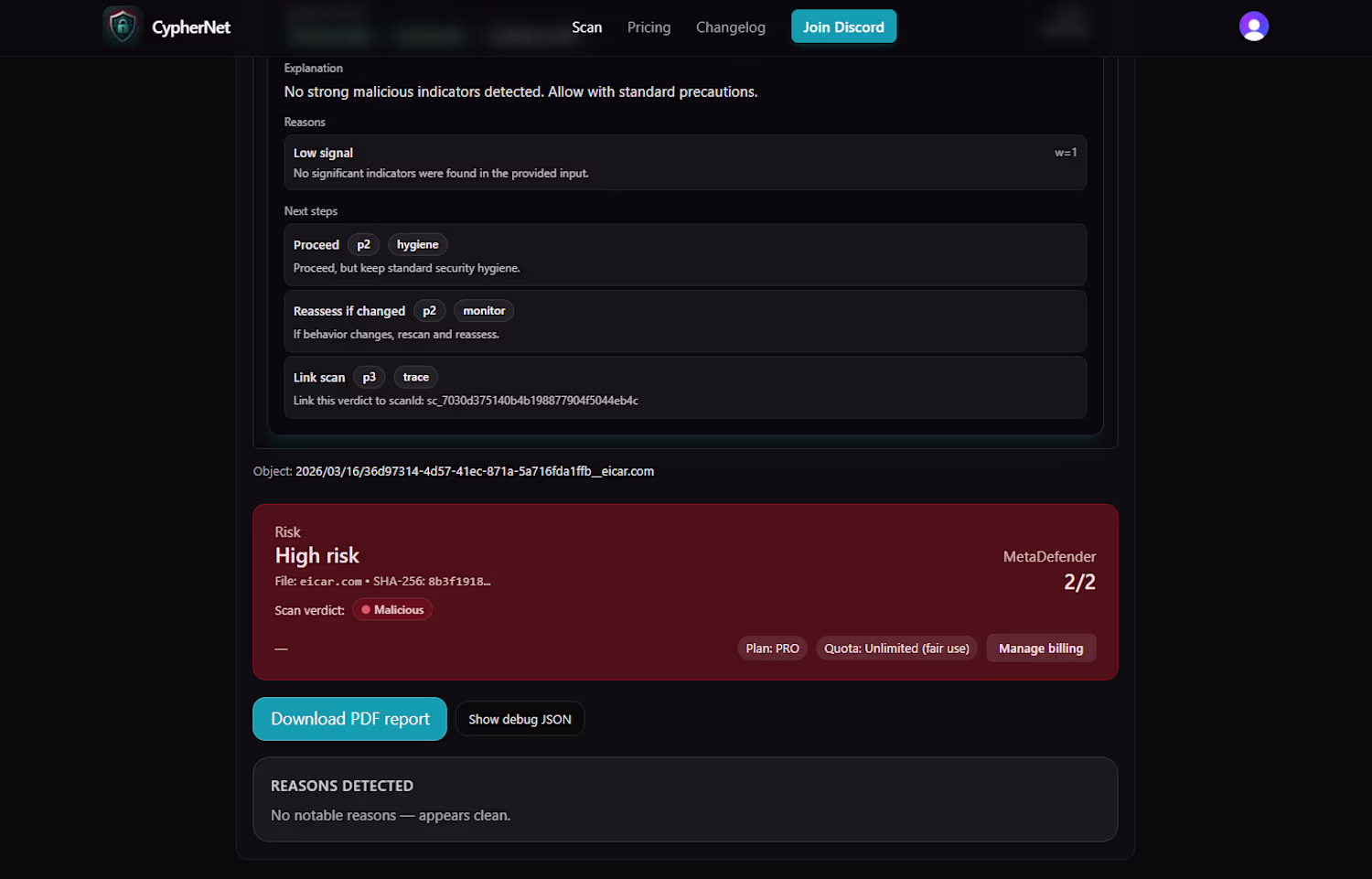Click the CypherNet shield logo icon
The image size is (1372, 879).
[x=123, y=27]
